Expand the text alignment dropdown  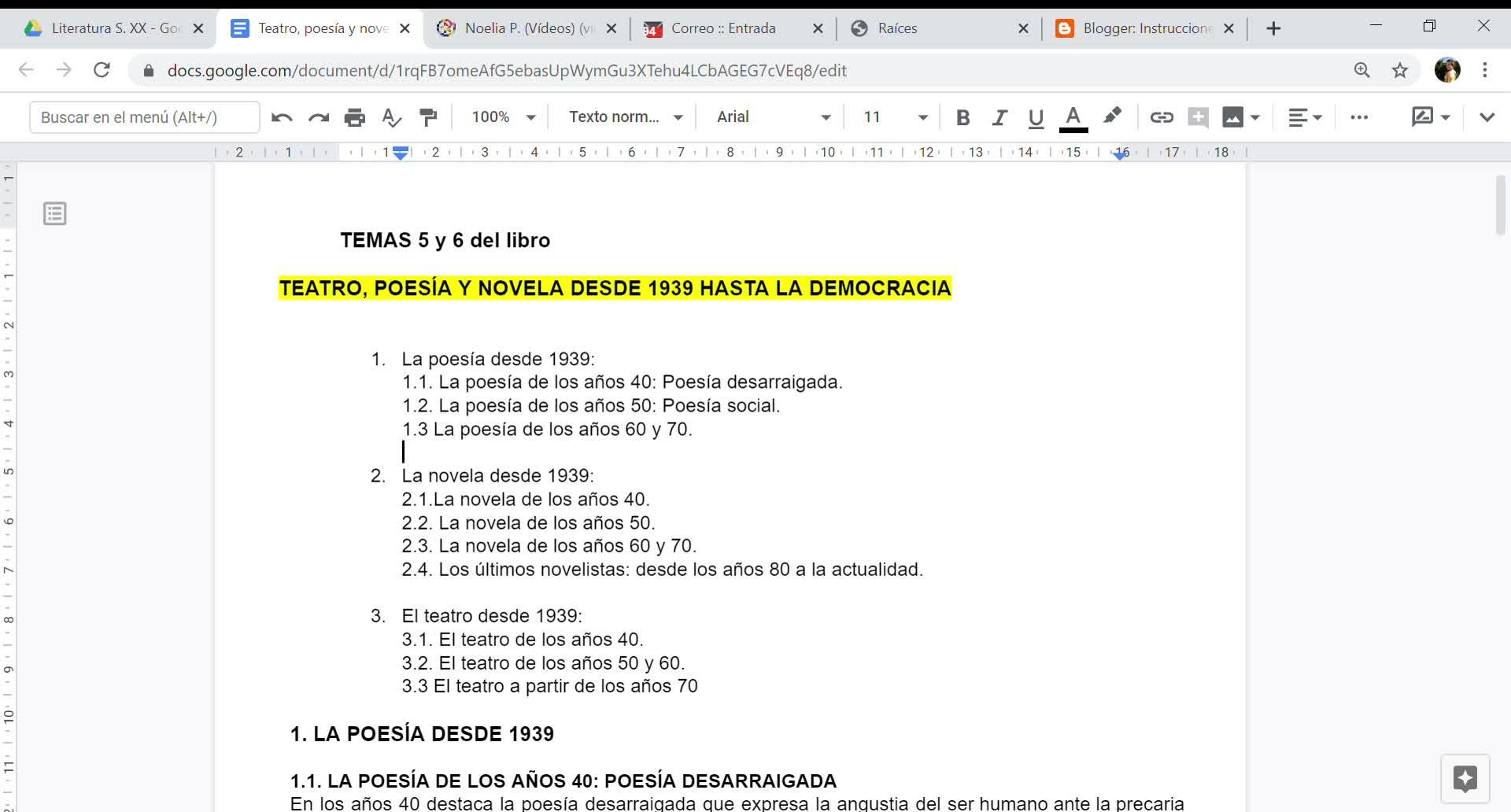click(1304, 117)
